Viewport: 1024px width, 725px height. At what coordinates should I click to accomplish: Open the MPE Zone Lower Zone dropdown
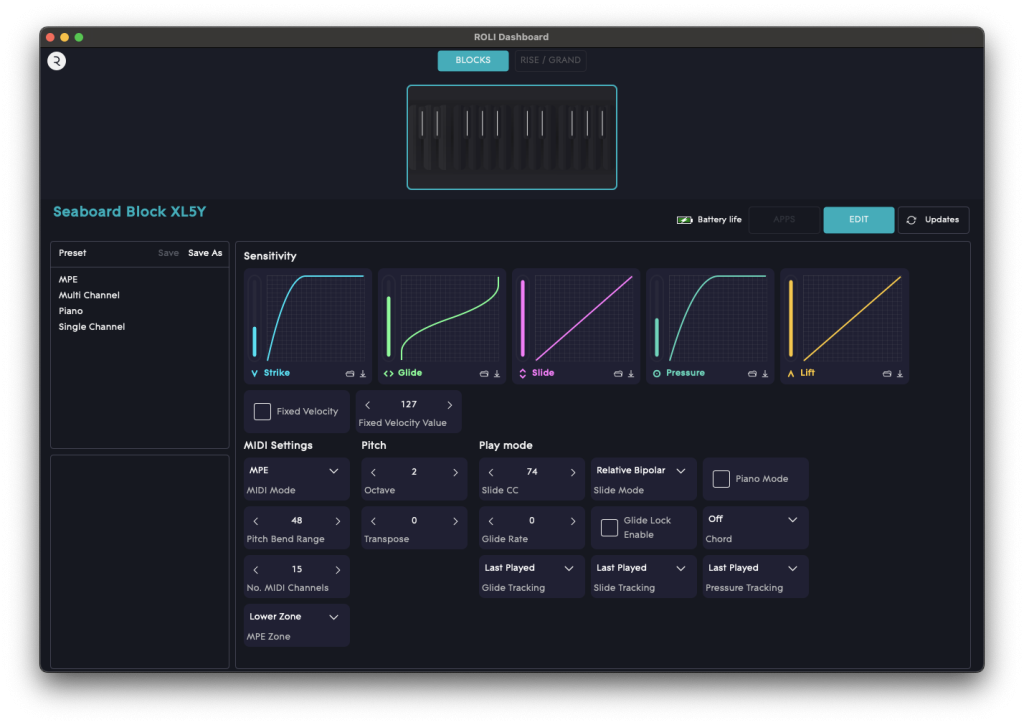coord(296,617)
